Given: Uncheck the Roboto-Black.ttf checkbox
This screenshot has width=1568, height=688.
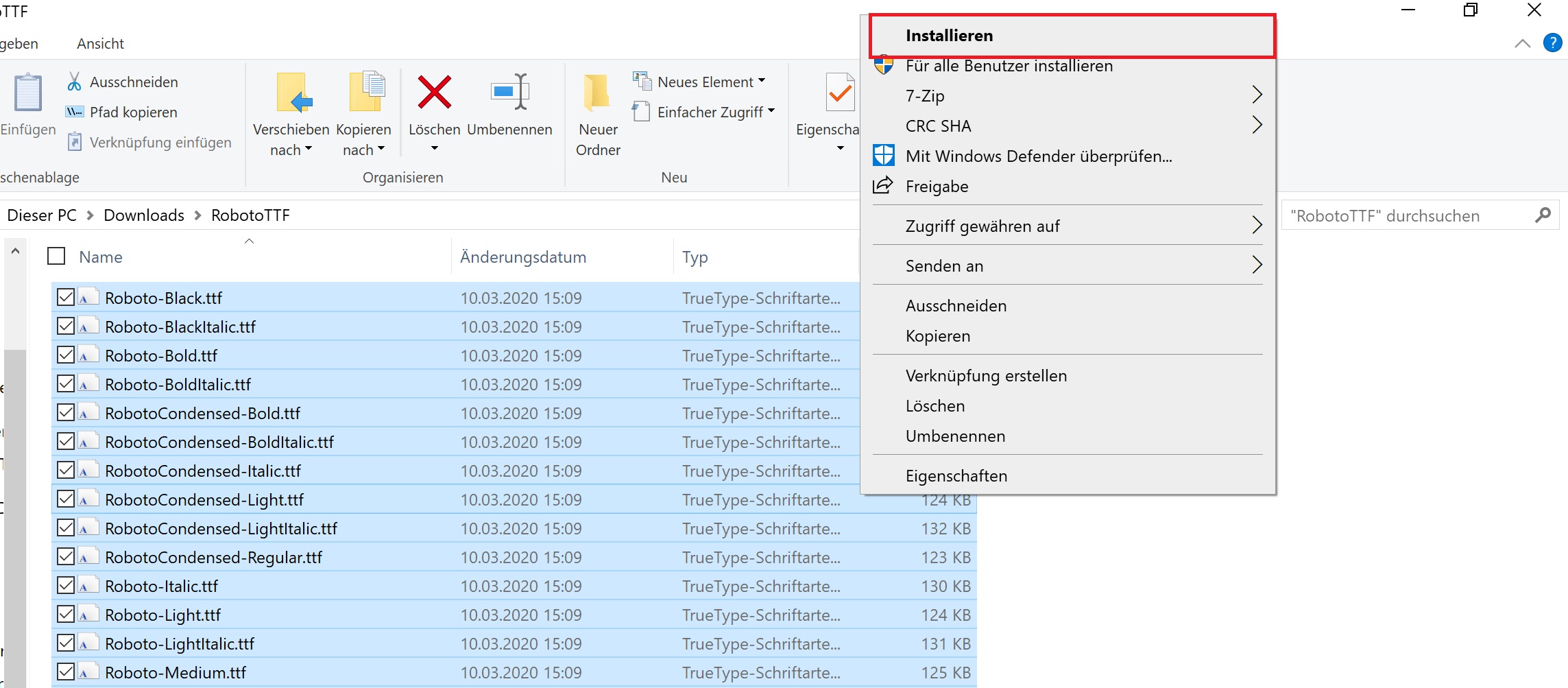Looking at the screenshot, I should pyautogui.click(x=66, y=297).
